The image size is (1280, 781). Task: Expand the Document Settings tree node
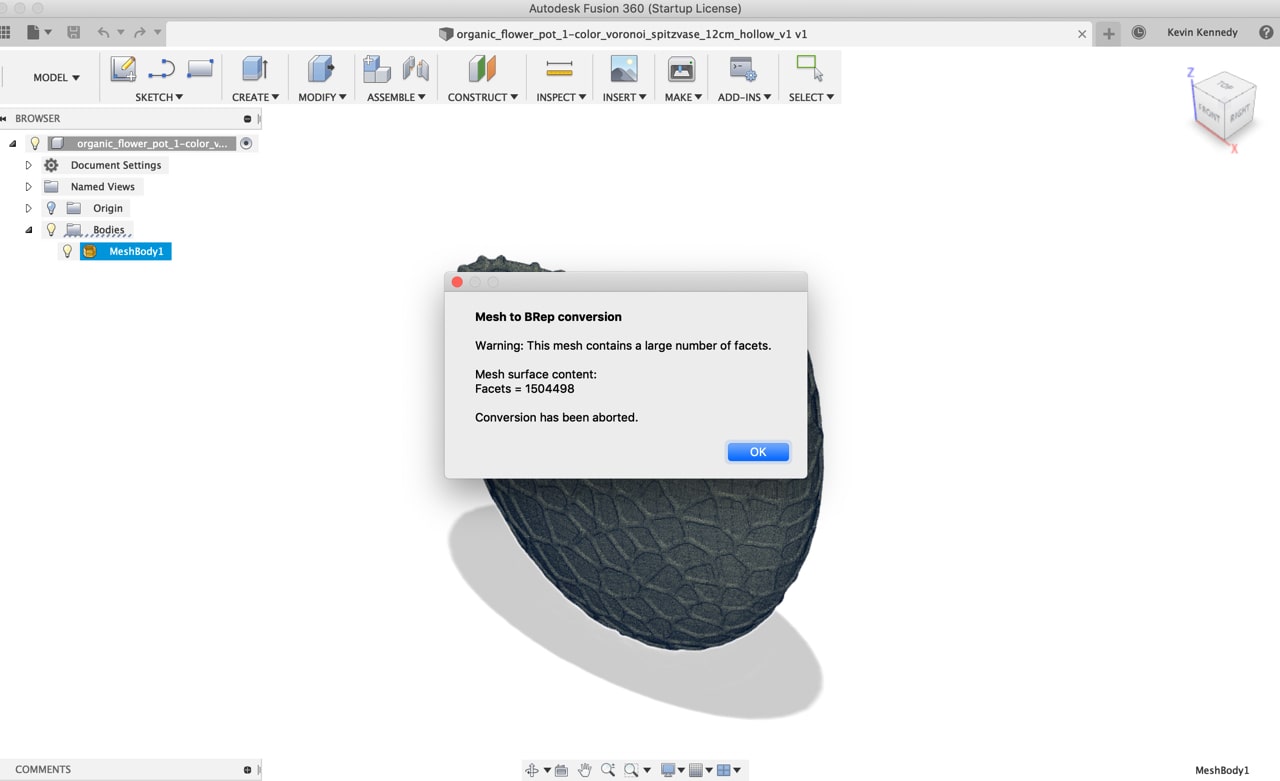click(x=29, y=165)
